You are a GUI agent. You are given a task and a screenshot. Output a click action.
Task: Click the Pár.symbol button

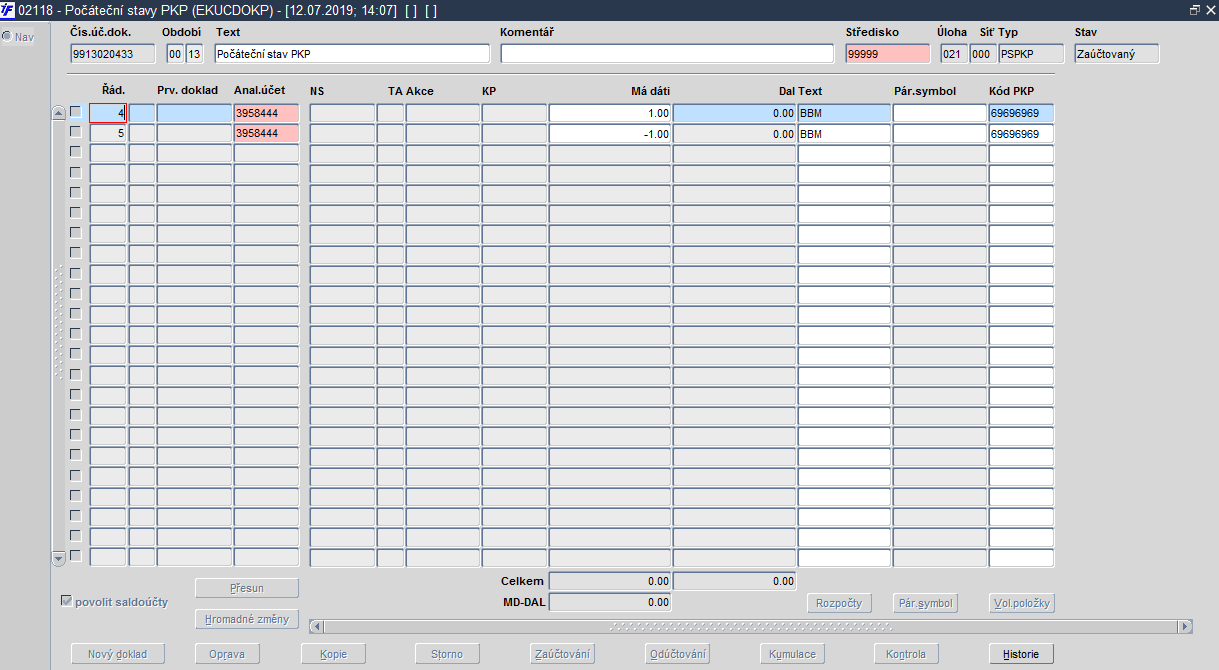coord(925,603)
